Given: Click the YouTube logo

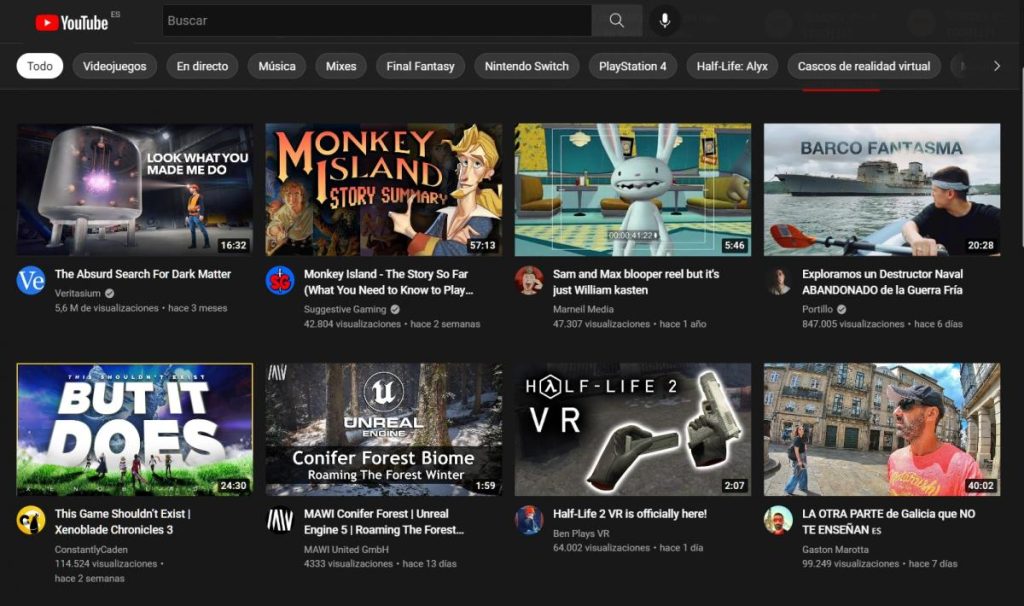Looking at the screenshot, I should 73,20.
